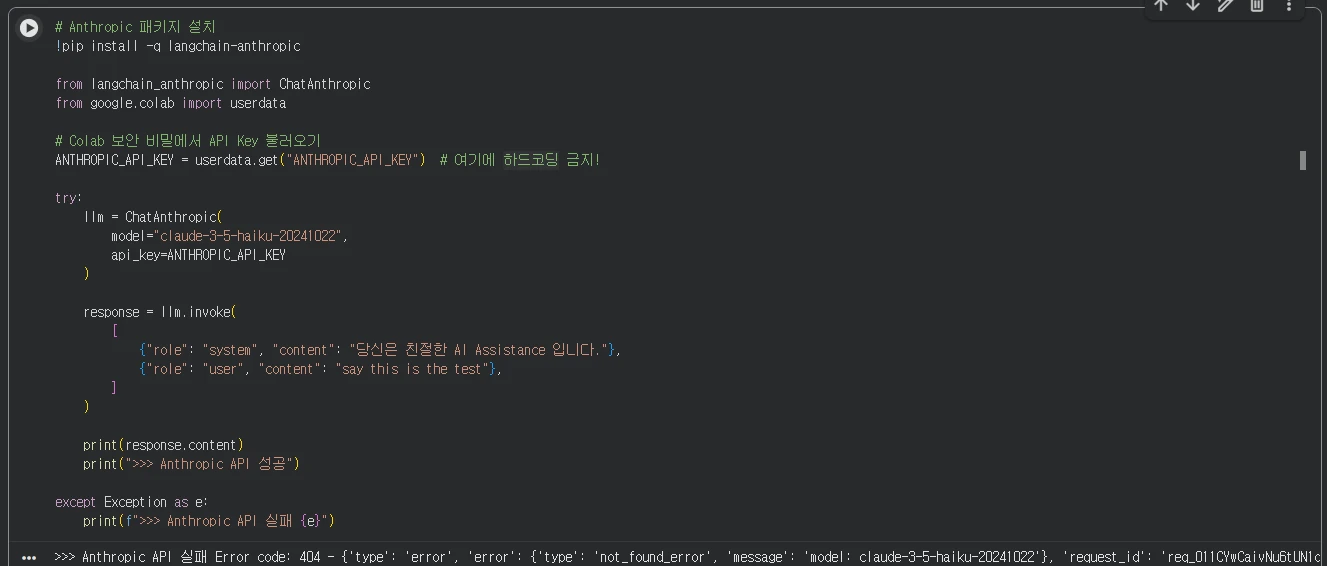Move the cell up
The image size is (1327, 566).
(1161, 6)
